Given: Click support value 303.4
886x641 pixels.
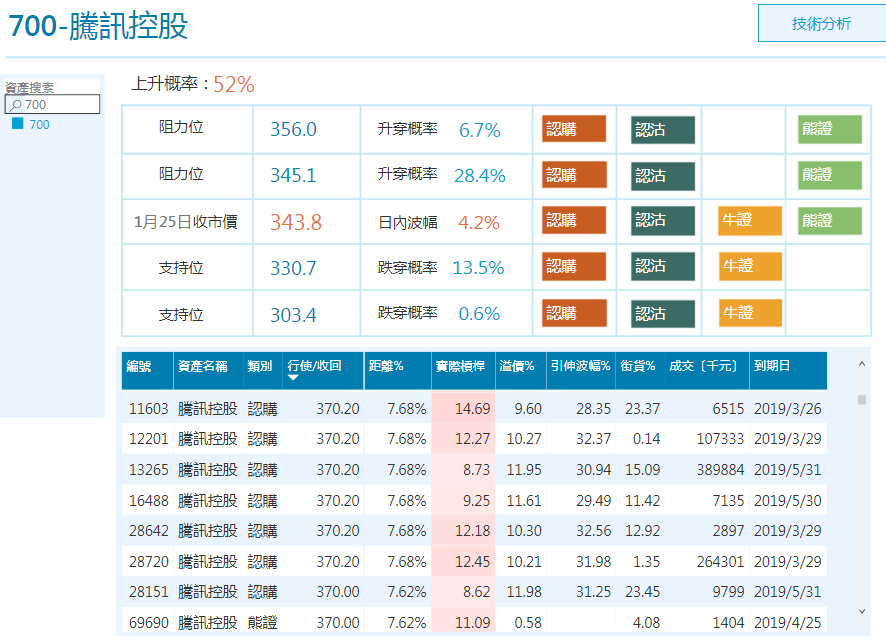Looking at the screenshot, I should [293, 315].
